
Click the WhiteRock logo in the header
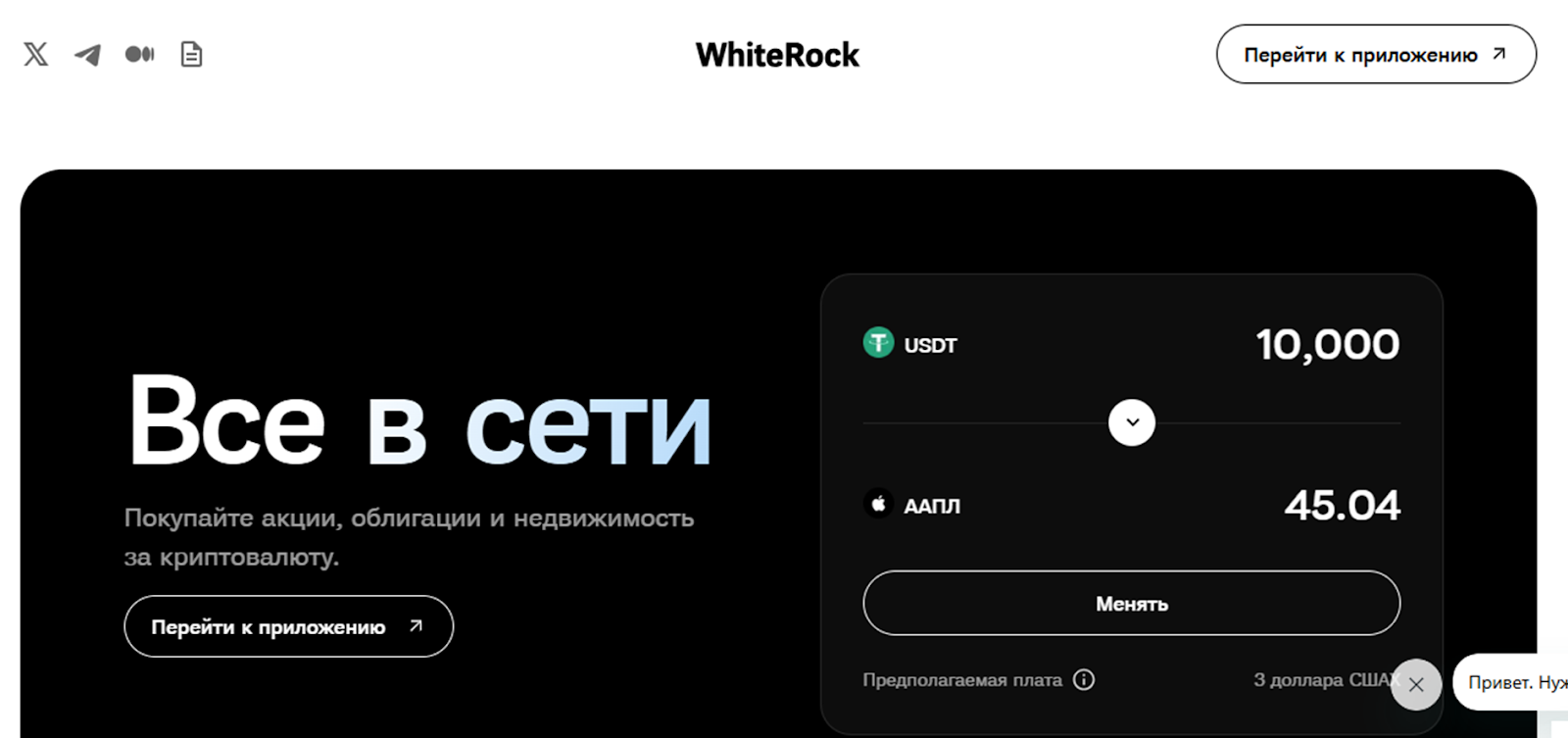(777, 55)
